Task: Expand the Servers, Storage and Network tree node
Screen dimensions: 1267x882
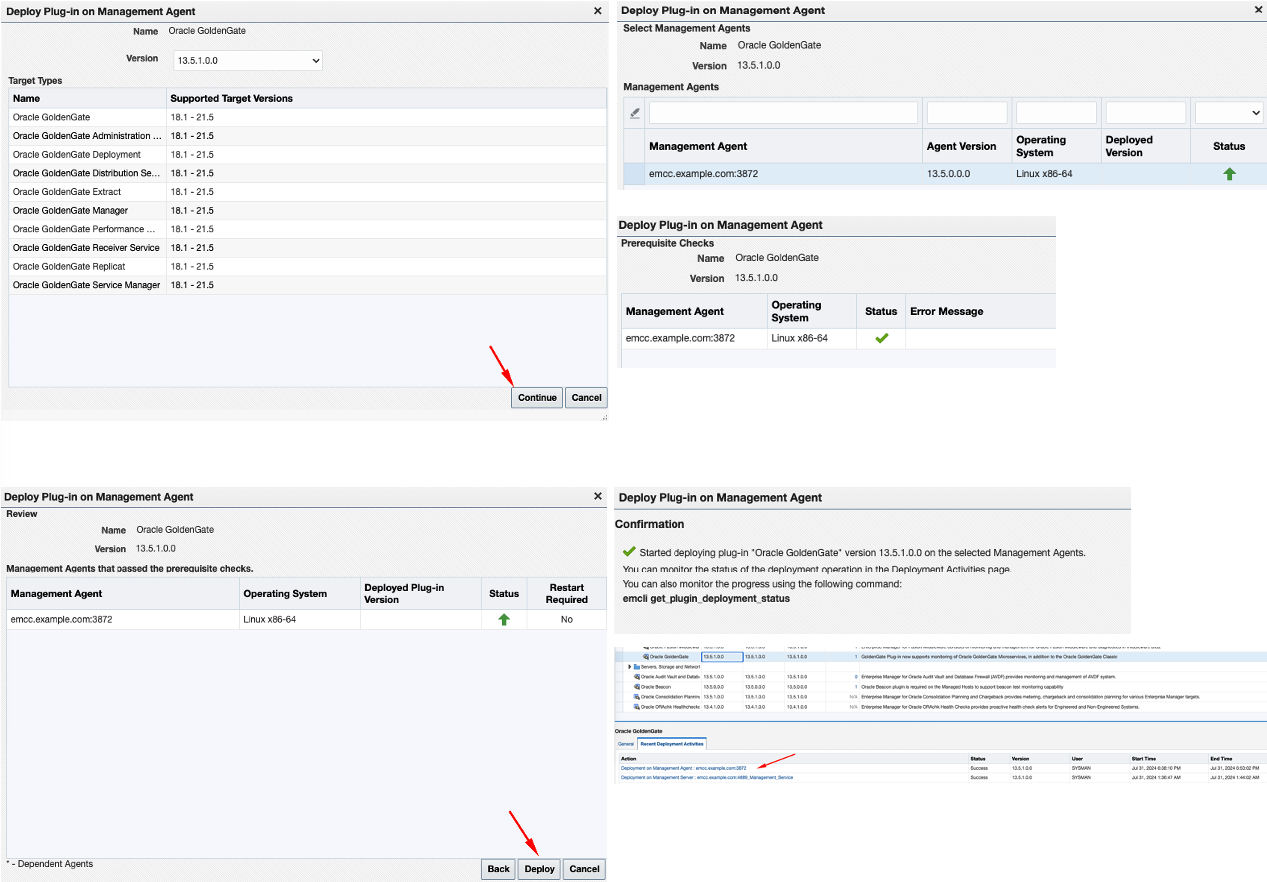Action: (x=628, y=665)
